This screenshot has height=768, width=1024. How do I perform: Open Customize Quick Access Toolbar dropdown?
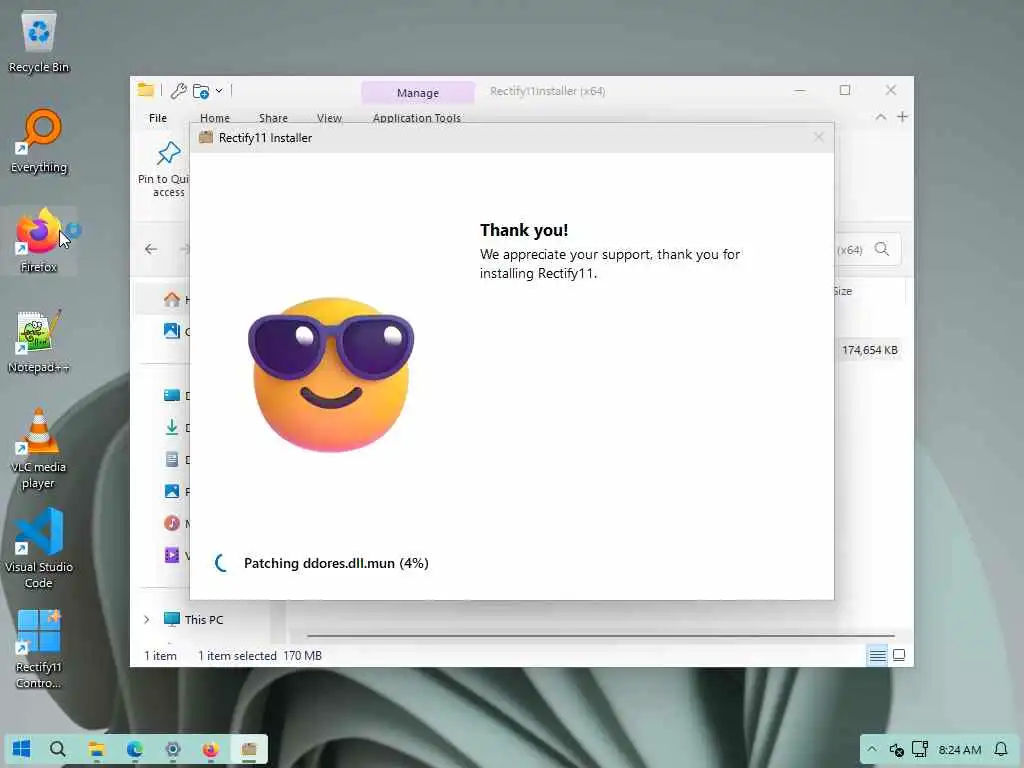point(219,91)
